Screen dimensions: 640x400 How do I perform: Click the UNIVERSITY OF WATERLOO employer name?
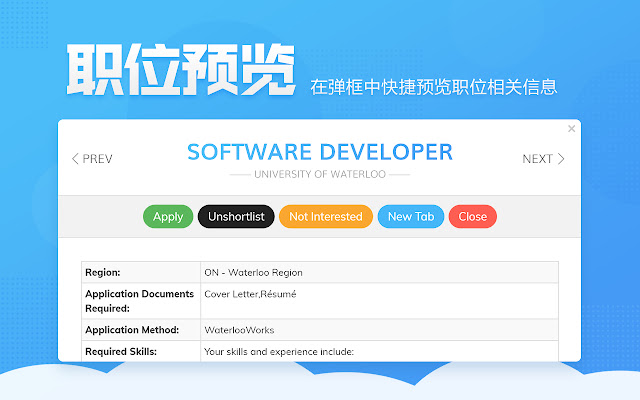tap(320, 174)
